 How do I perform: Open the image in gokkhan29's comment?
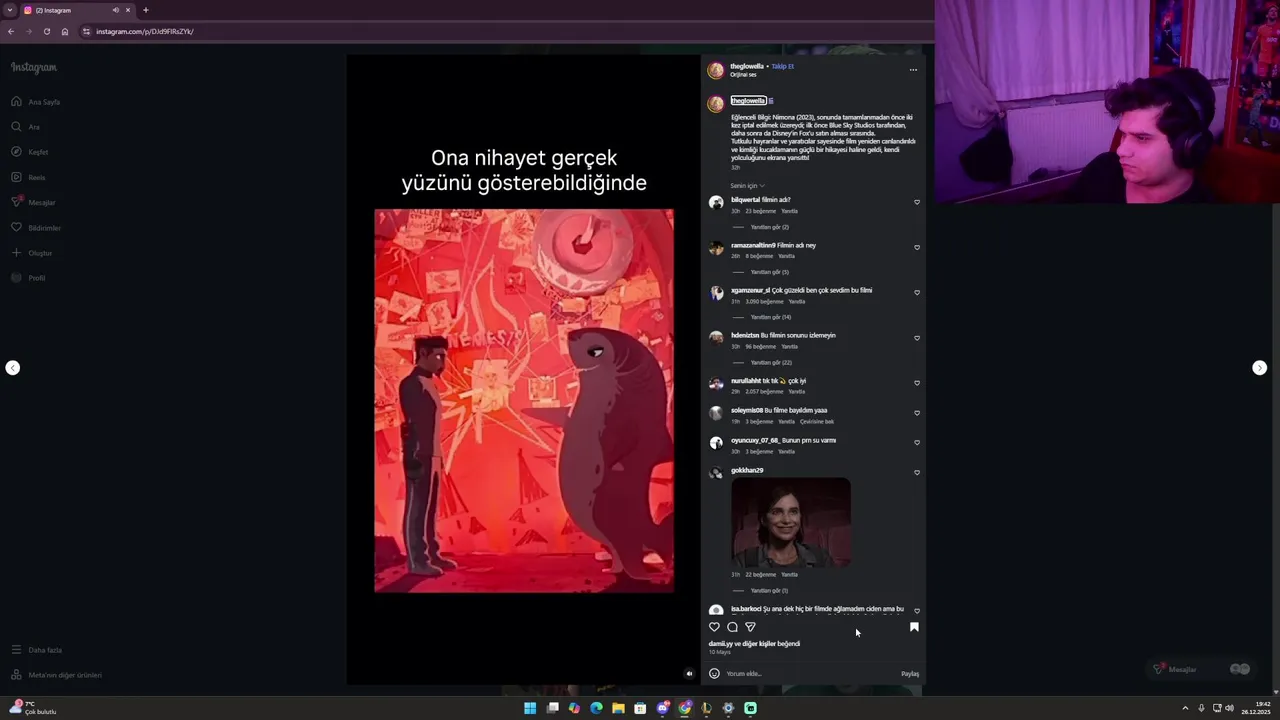click(791, 522)
